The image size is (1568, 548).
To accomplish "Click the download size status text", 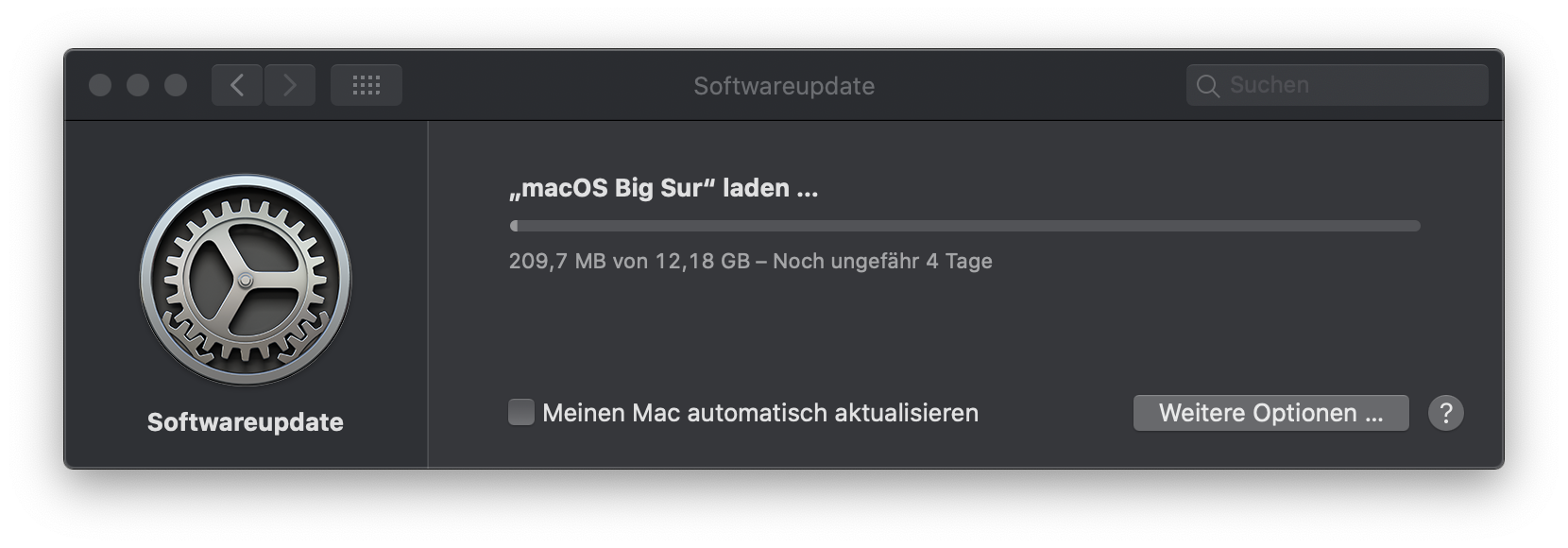I will click(750, 262).
